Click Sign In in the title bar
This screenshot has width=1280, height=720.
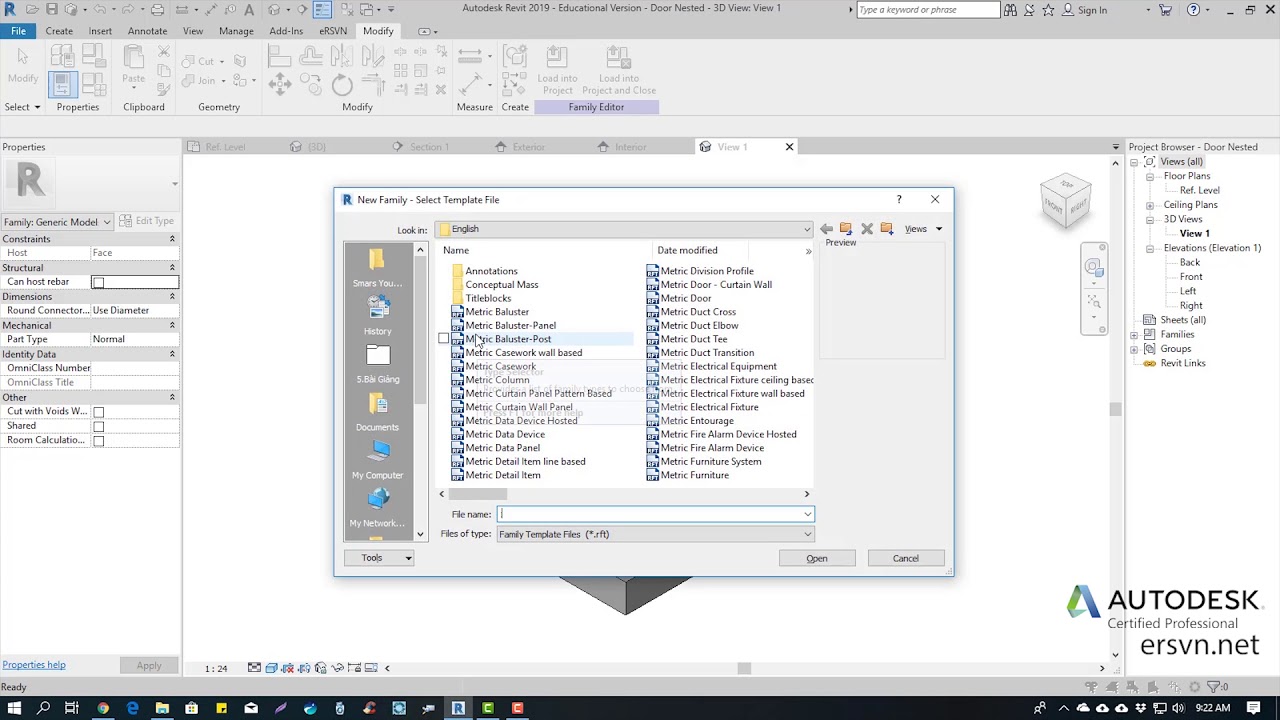tap(1092, 10)
